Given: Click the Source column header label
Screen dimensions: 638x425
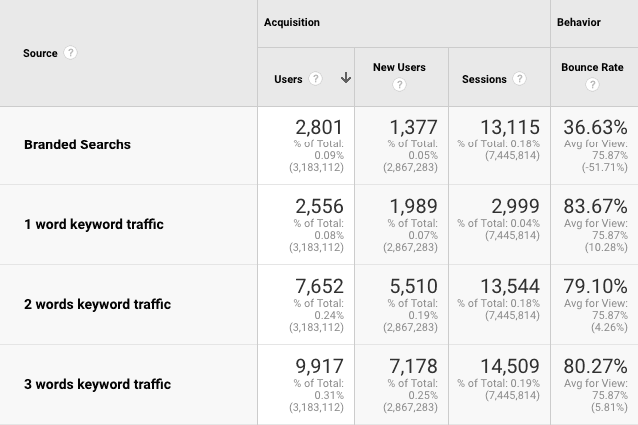Looking at the screenshot, I should (40, 53).
